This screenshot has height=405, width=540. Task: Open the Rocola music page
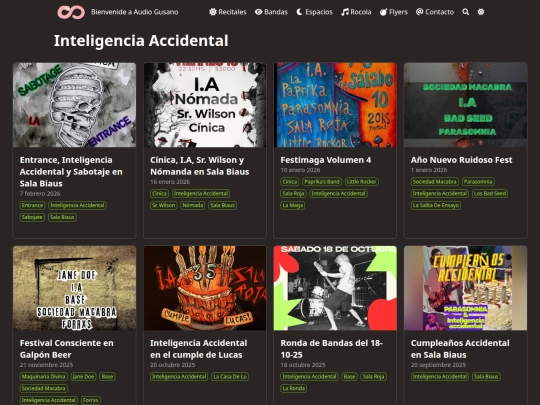pyautogui.click(x=356, y=12)
